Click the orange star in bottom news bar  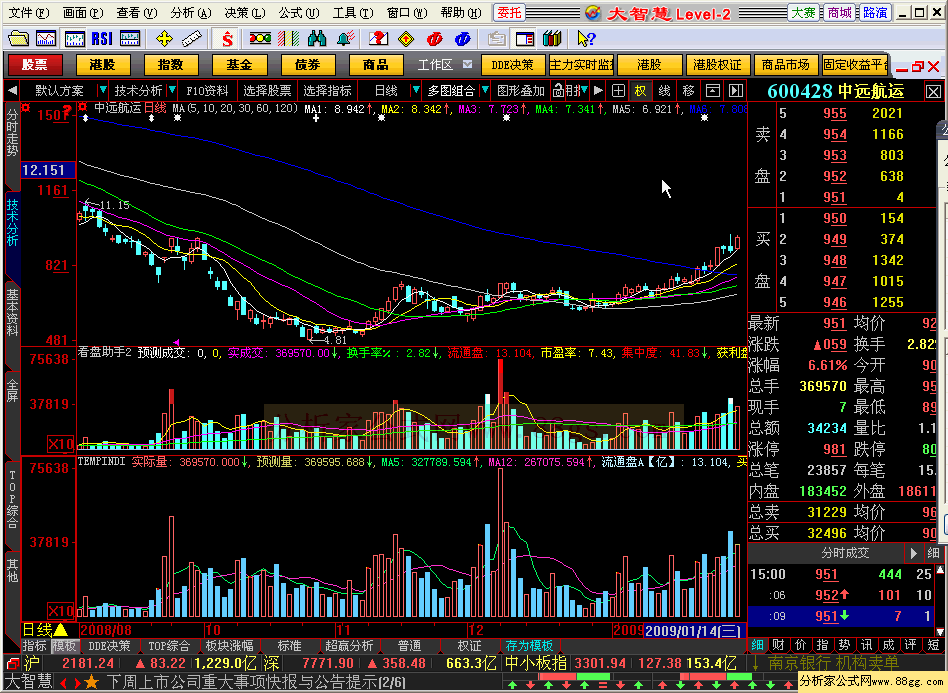(x=91, y=683)
